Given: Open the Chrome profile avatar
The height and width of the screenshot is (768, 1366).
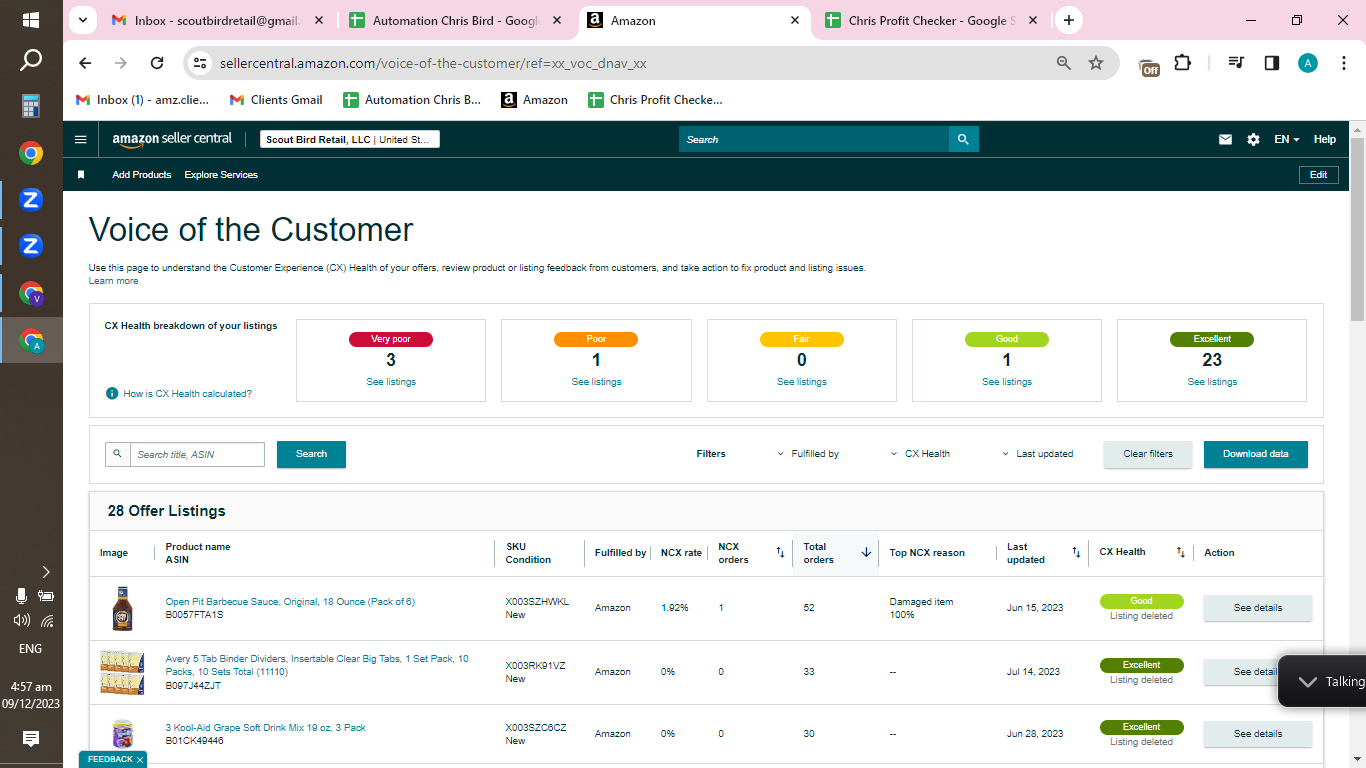Looking at the screenshot, I should click(x=1308, y=63).
